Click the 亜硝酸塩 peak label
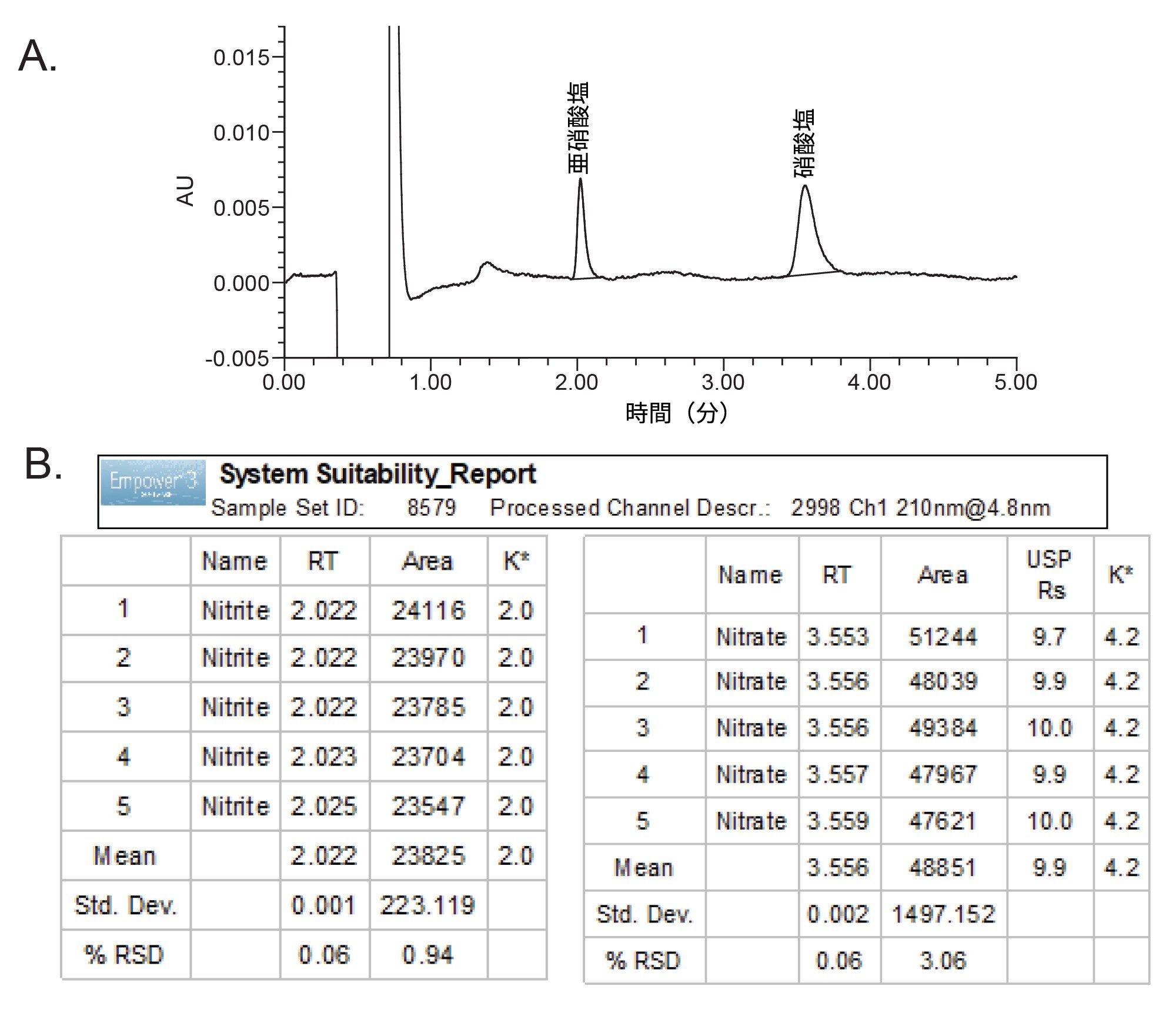This screenshot has height=1013, width=1176. click(x=579, y=128)
